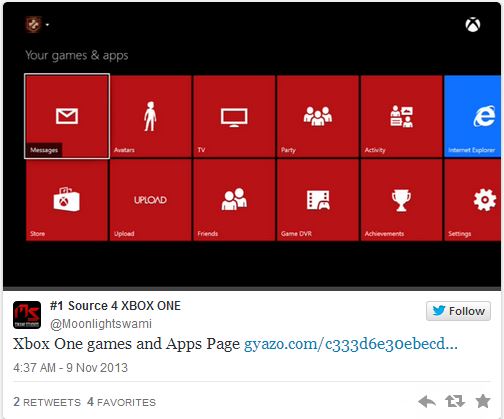
Task: Open the Settings gear tile
Action: coord(473,200)
